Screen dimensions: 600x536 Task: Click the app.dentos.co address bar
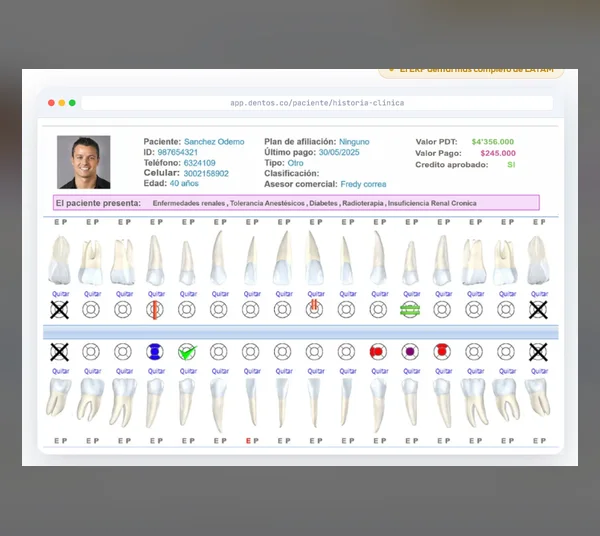(x=317, y=103)
